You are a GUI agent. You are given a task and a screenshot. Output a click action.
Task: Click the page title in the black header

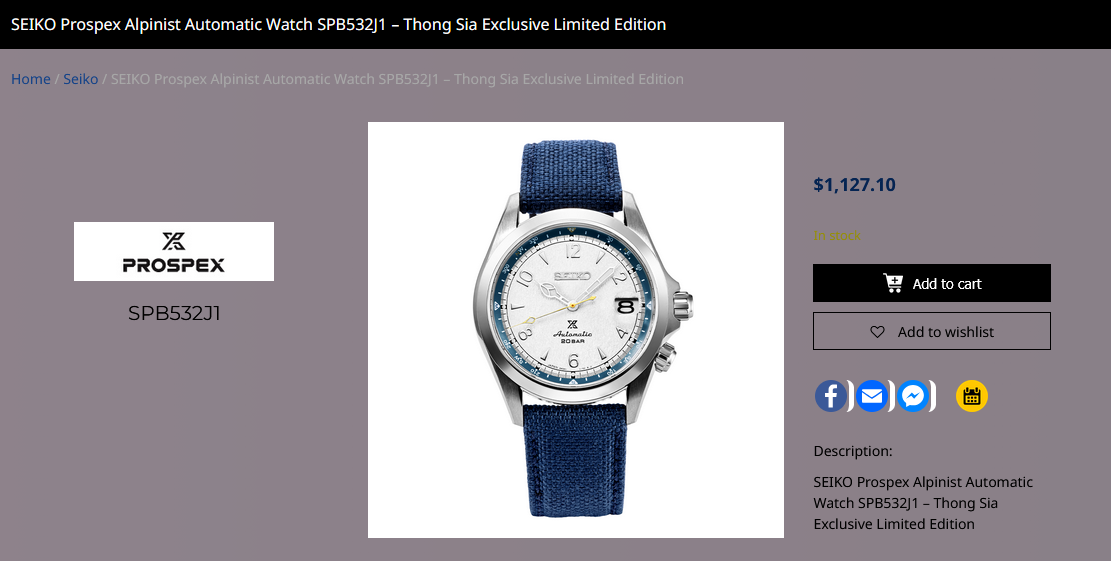pyautogui.click(x=339, y=24)
